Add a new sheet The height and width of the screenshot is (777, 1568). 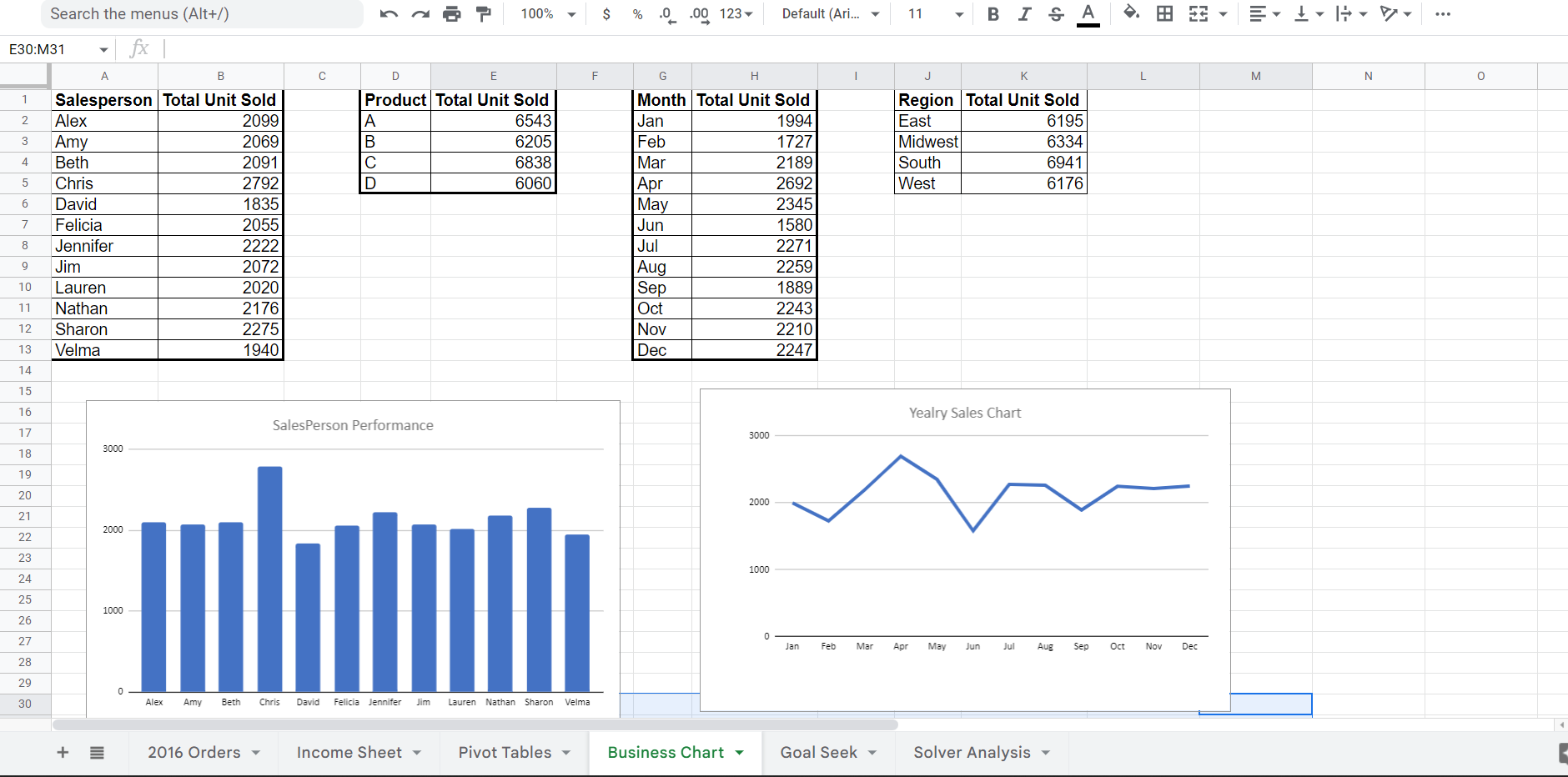pyautogui.click(x=63, y=753)
